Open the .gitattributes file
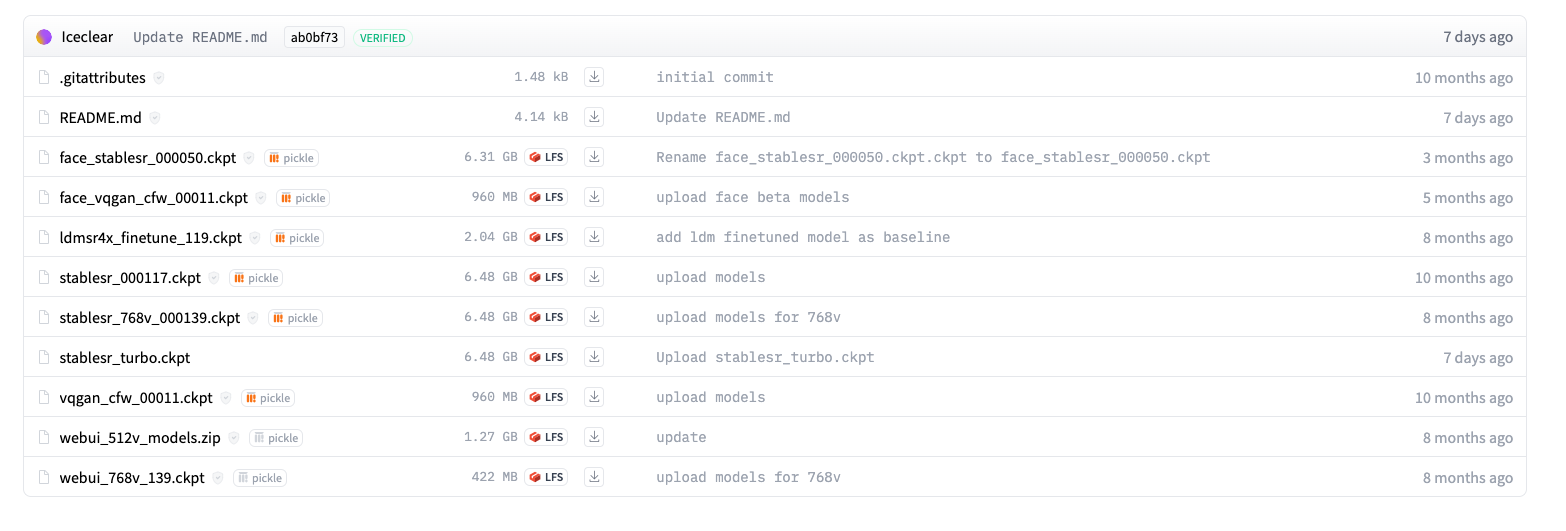 (103, 77)
